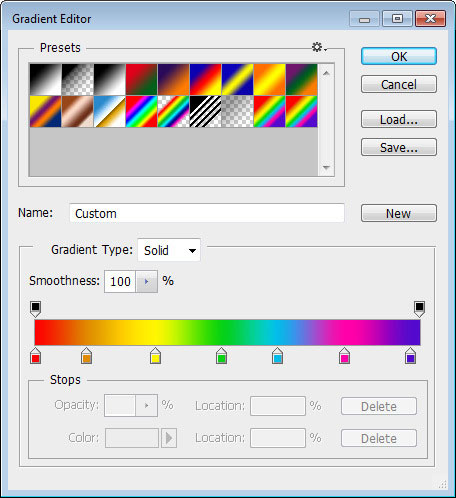Select the right opacity stop above gradient

tap(419, 309)
